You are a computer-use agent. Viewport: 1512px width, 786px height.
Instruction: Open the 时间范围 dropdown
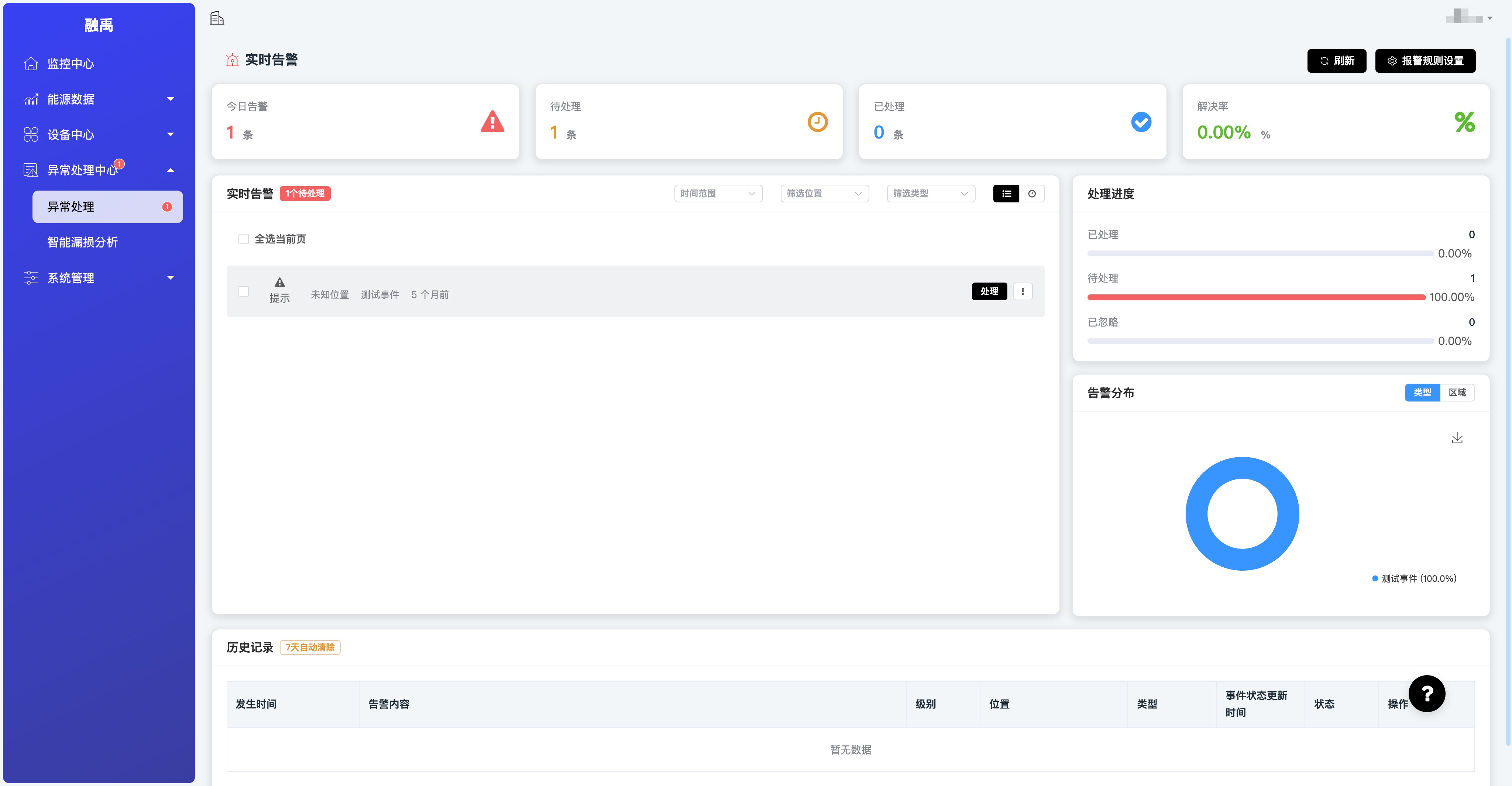click(717, 193)
